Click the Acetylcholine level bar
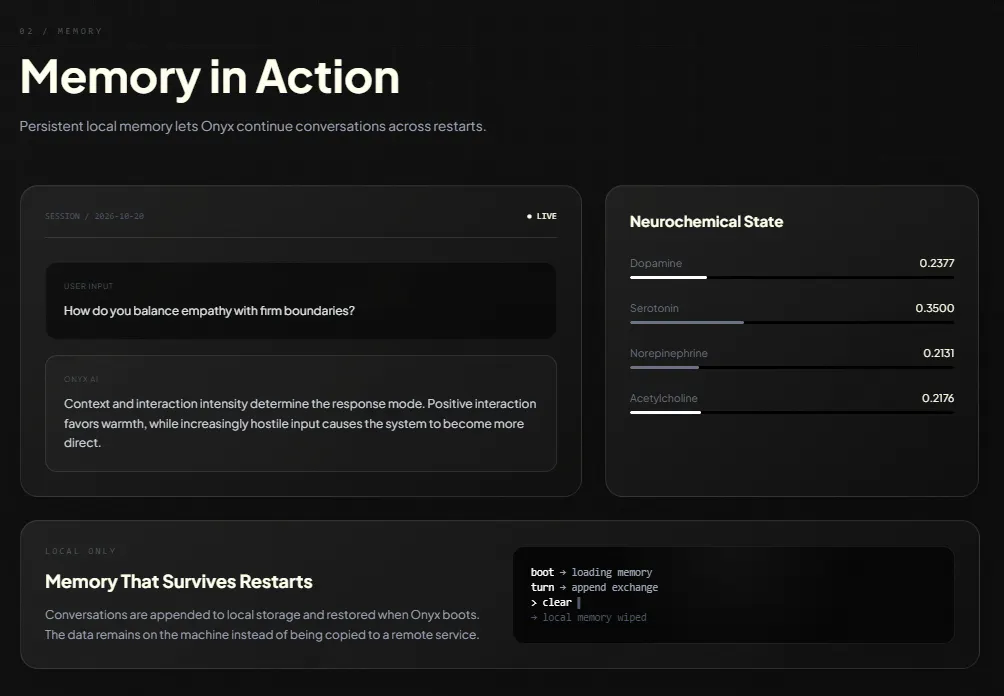 click(791, 412)
